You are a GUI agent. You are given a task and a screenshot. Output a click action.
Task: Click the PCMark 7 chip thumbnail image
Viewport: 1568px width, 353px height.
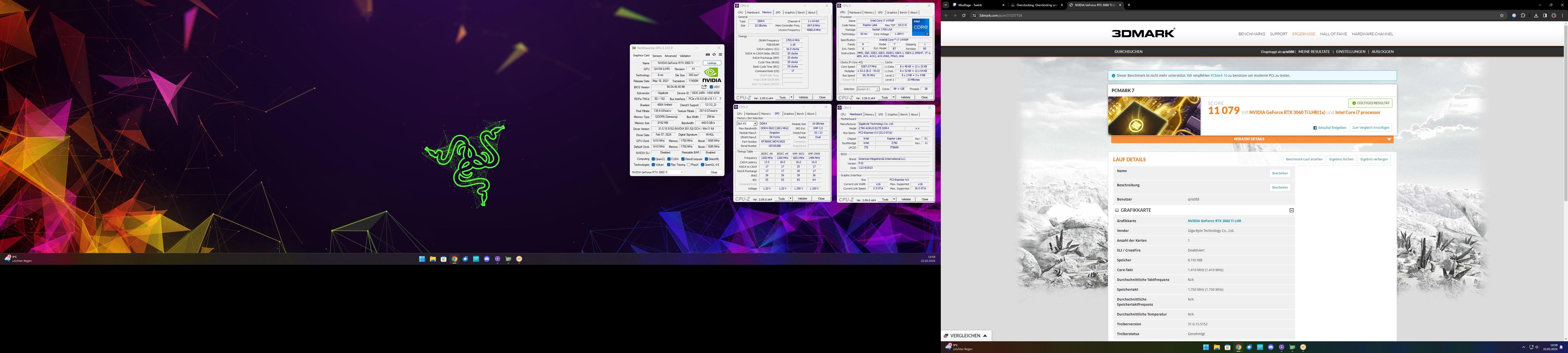1154,116
